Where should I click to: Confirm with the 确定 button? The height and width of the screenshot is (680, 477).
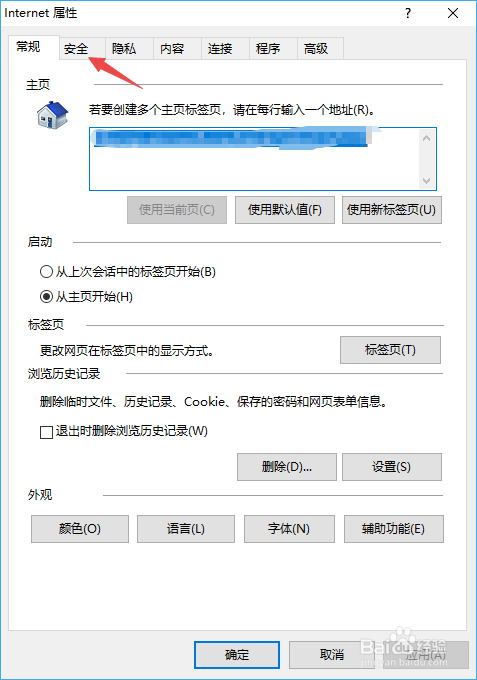tap(237, 655)
